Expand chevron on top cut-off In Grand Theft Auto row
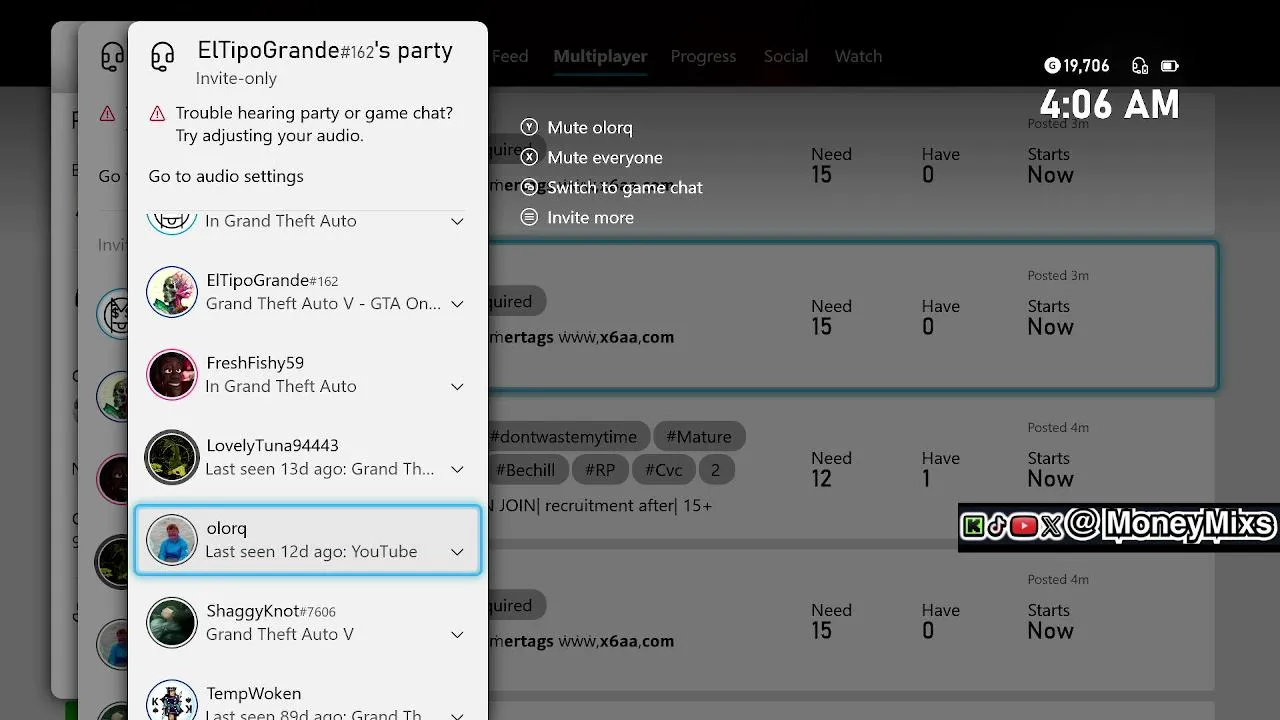The height and width of the screenshot is (720, 1280). click(457, 221)
